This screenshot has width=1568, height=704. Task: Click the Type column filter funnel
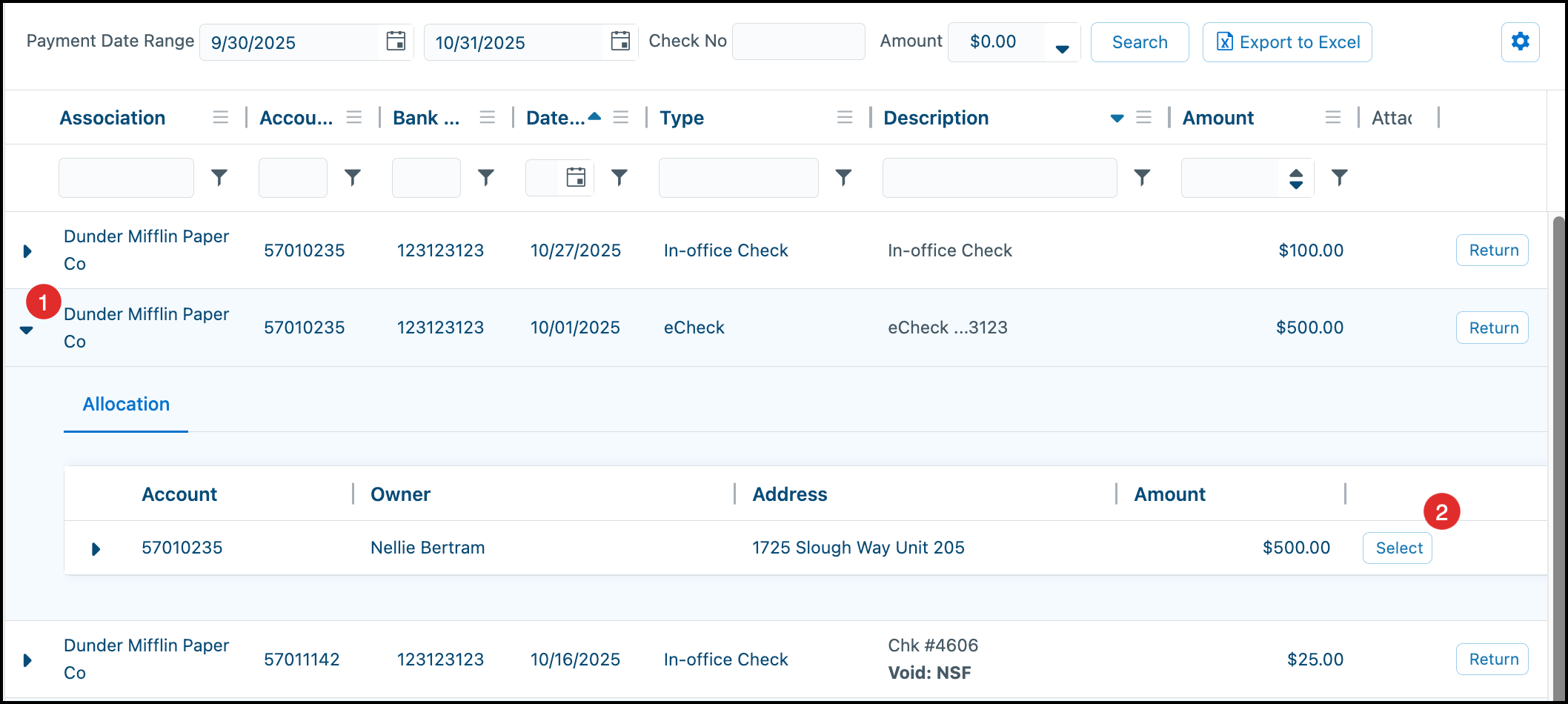(x=843, y=177)
